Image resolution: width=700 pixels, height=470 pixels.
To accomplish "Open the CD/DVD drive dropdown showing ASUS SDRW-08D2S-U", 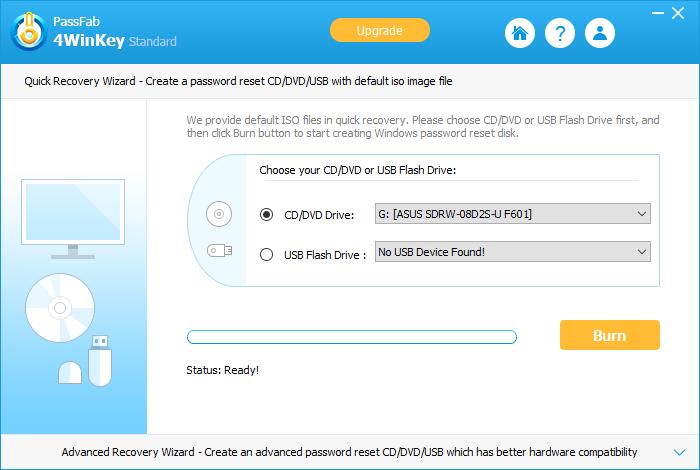I will [512, 214].
